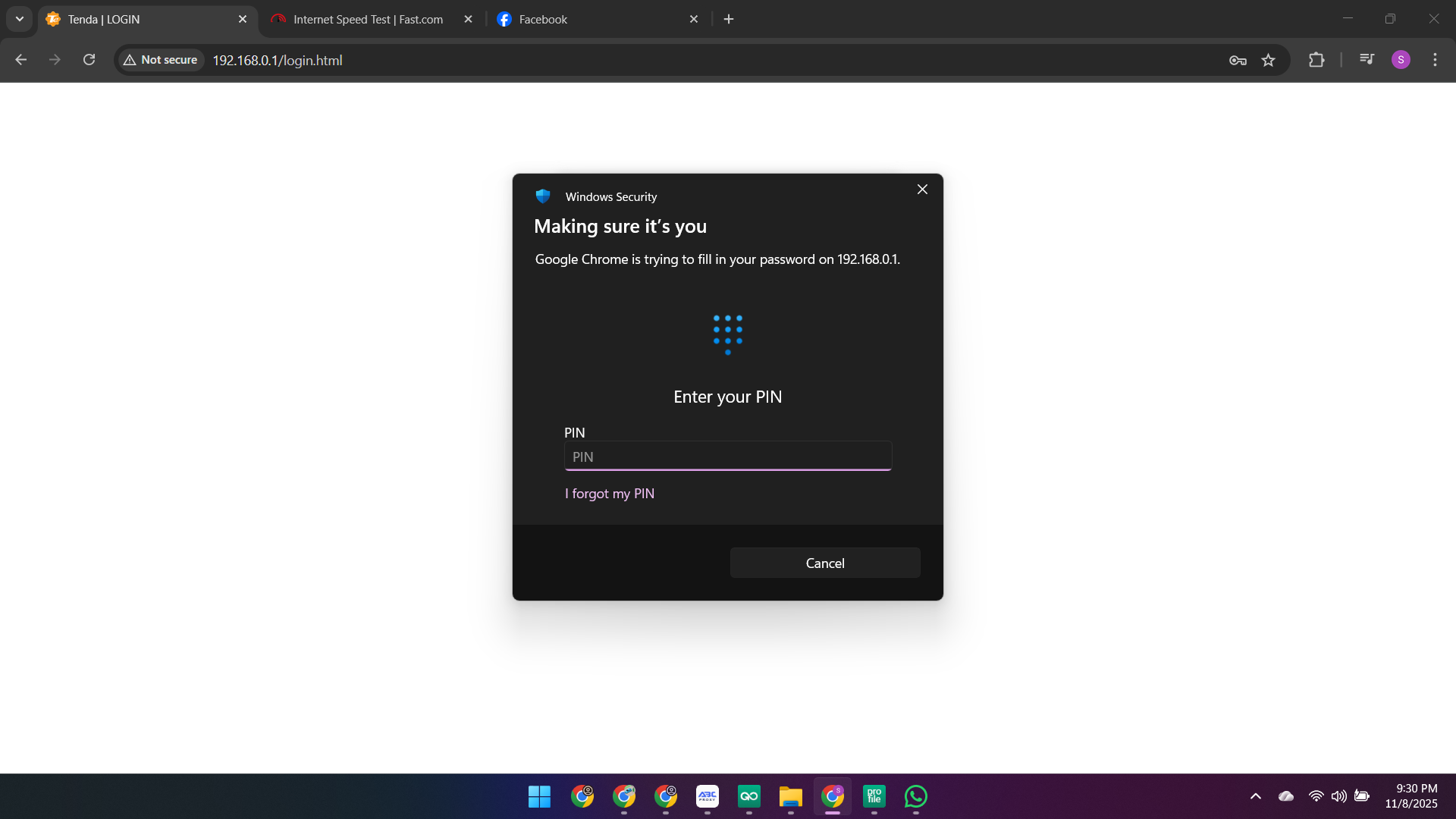Open the Extensions puzzle icon

[1316, 60]
